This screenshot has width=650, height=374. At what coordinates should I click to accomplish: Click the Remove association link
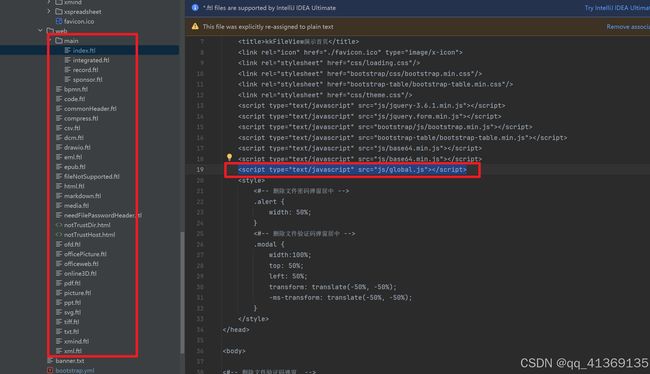pyautogui.click(x=628, y=27)
